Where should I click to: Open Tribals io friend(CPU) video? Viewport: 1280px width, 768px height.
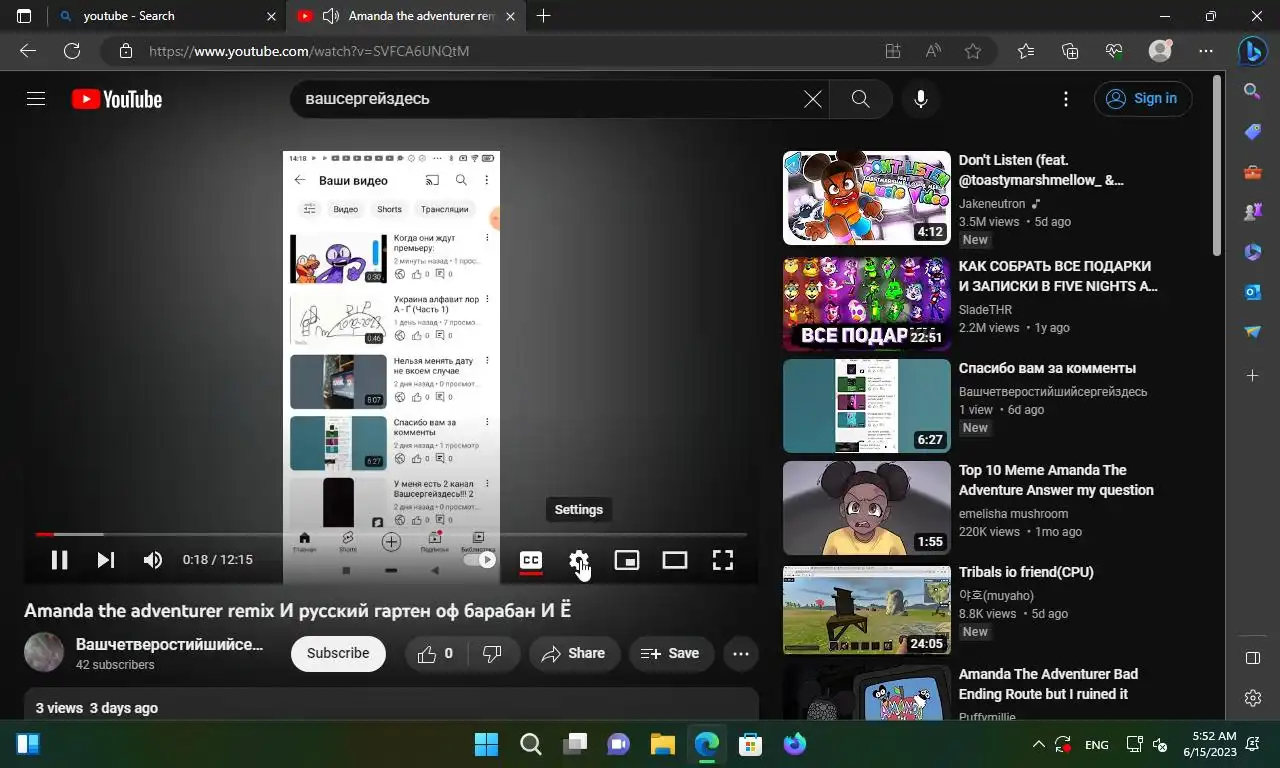click(1026, 572)
